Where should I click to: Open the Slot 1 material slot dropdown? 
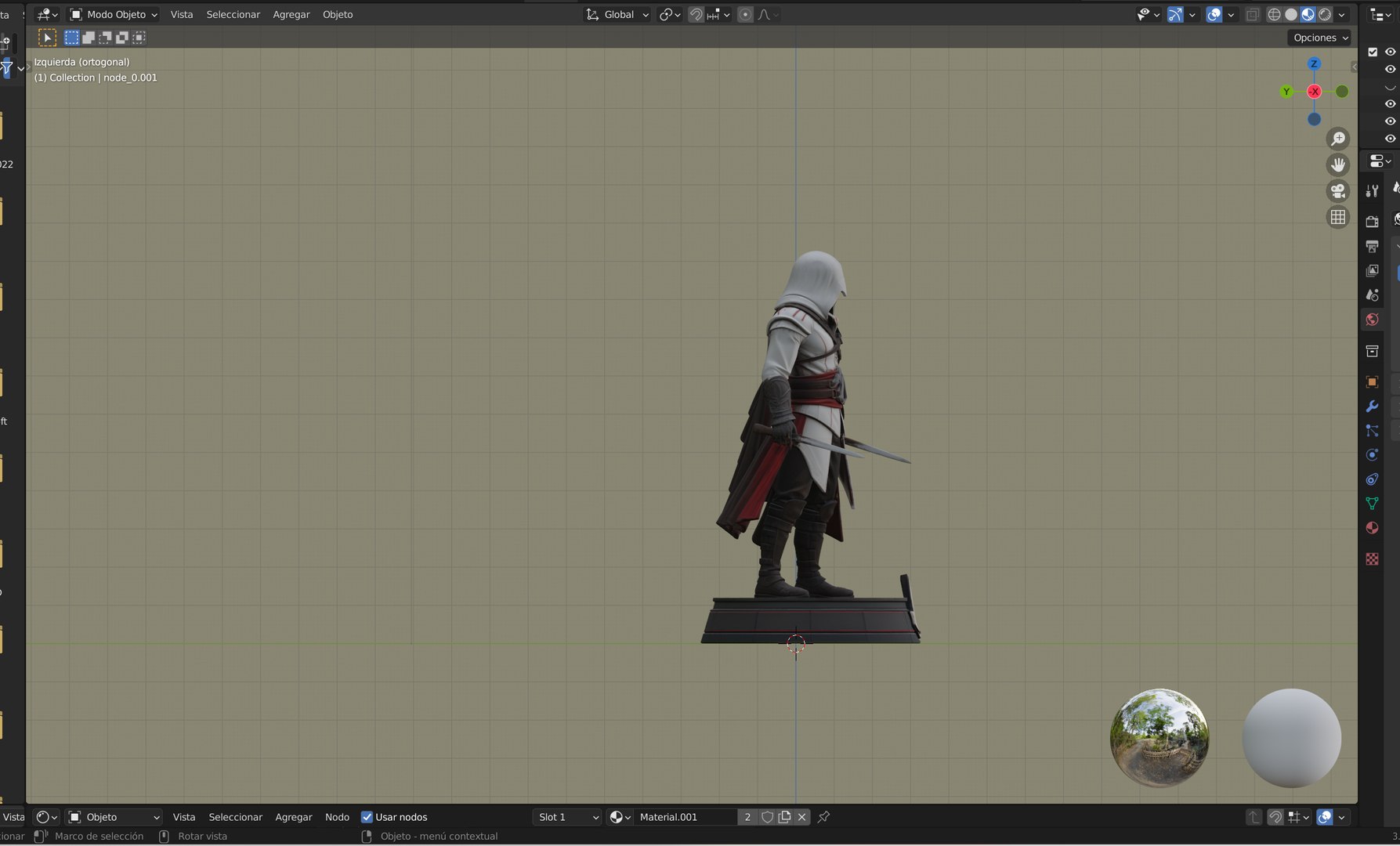567,817
